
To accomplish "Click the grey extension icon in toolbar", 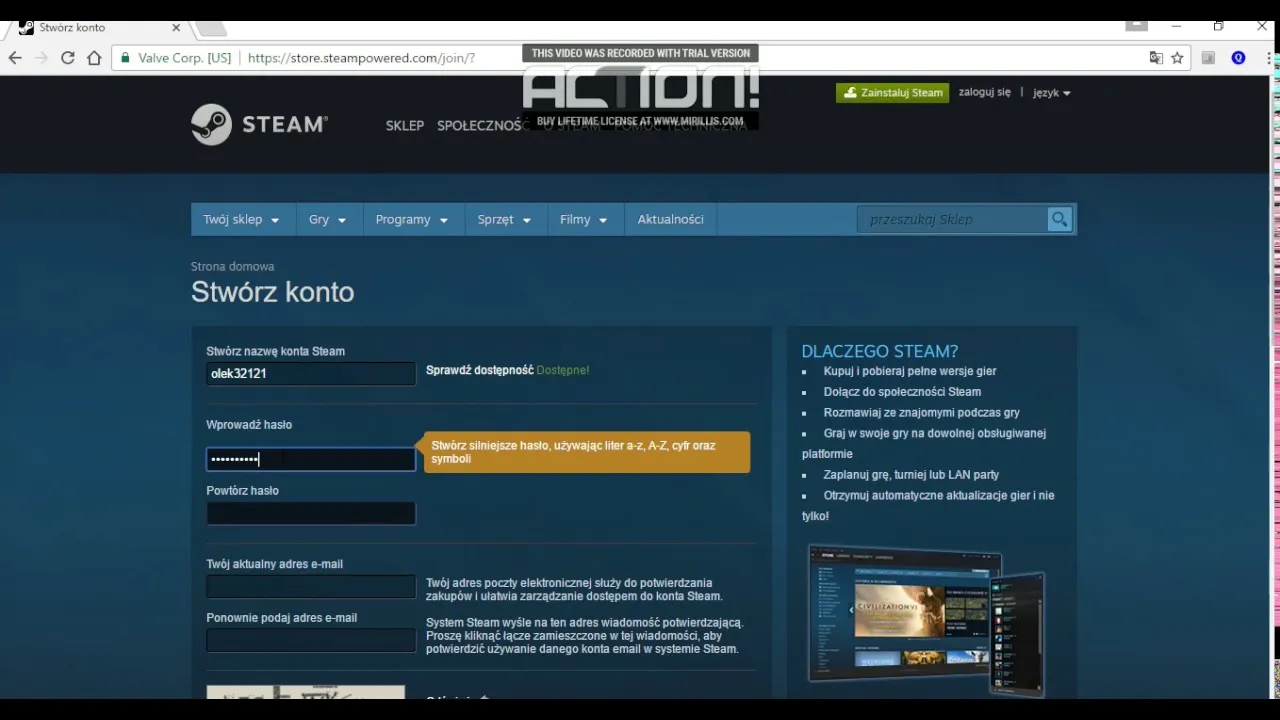I will [1208, 58].
